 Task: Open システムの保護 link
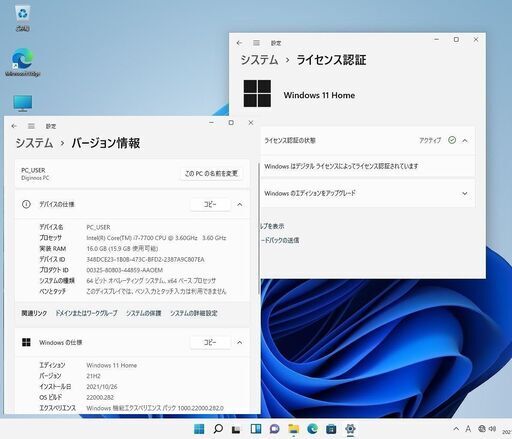[x=144, y=313]
